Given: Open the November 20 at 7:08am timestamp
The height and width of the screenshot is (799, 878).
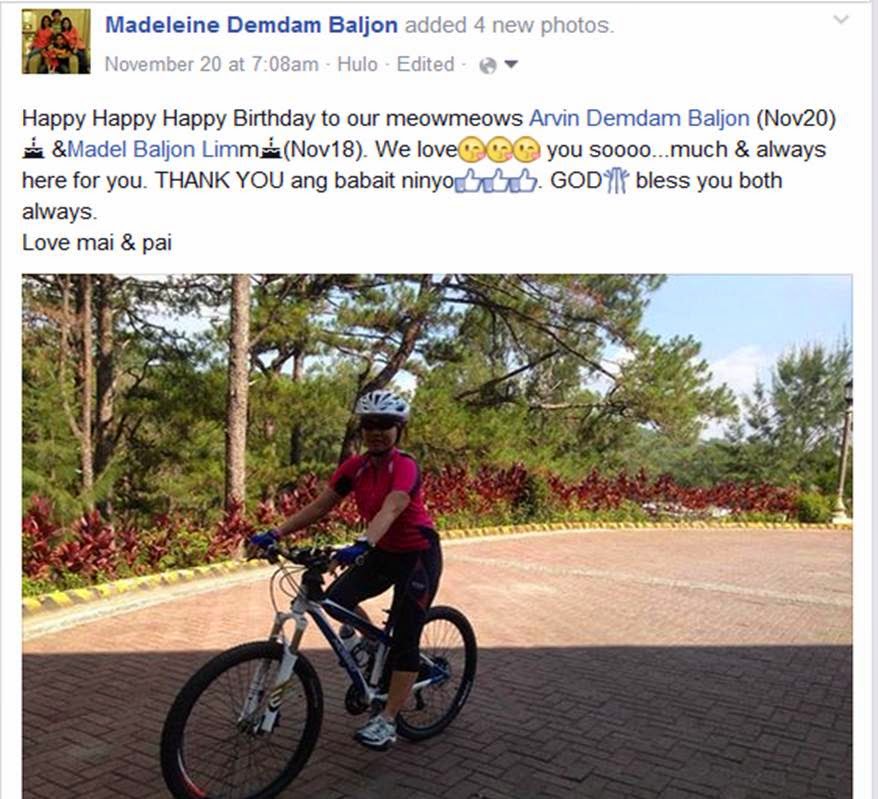Looking at the screenshot, I should point(212,64).
